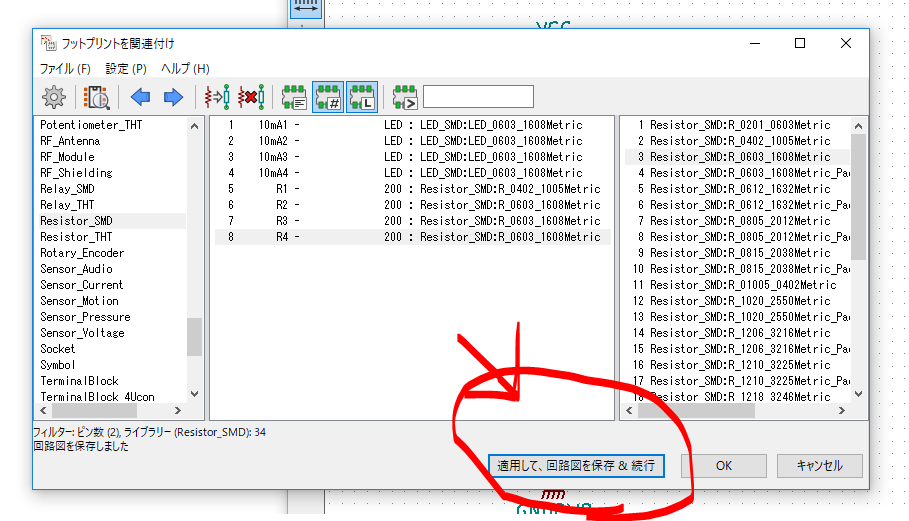Choose footprint 7 R_0805_2012Metric
This screenshot has height=521, width=909.
pyautogui.click(x=737, y=221)
